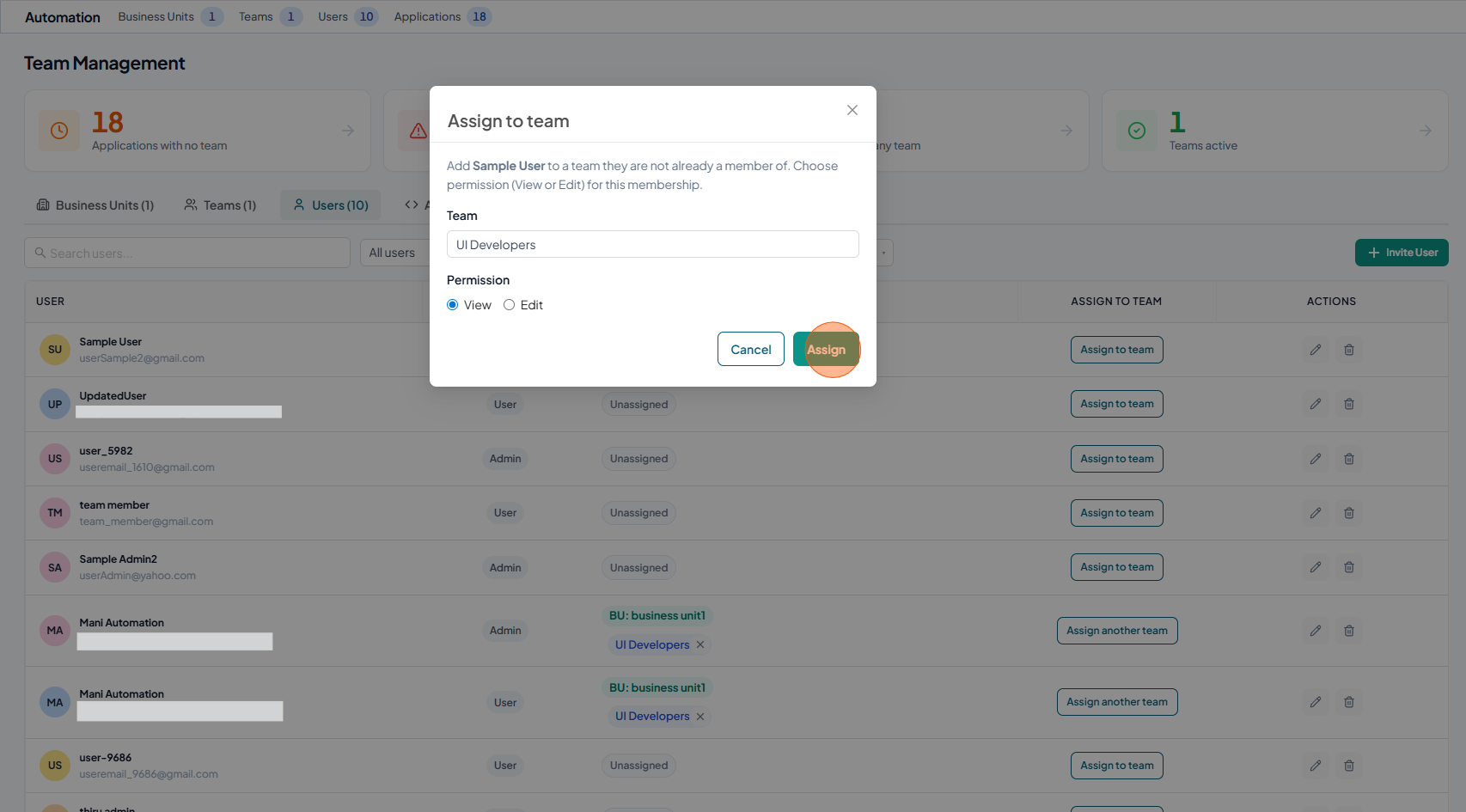Viewport: 1466px width, 812px height.
Task: Delete Sample Admin2 with the trash icon
Action: tap(1349, 567)
